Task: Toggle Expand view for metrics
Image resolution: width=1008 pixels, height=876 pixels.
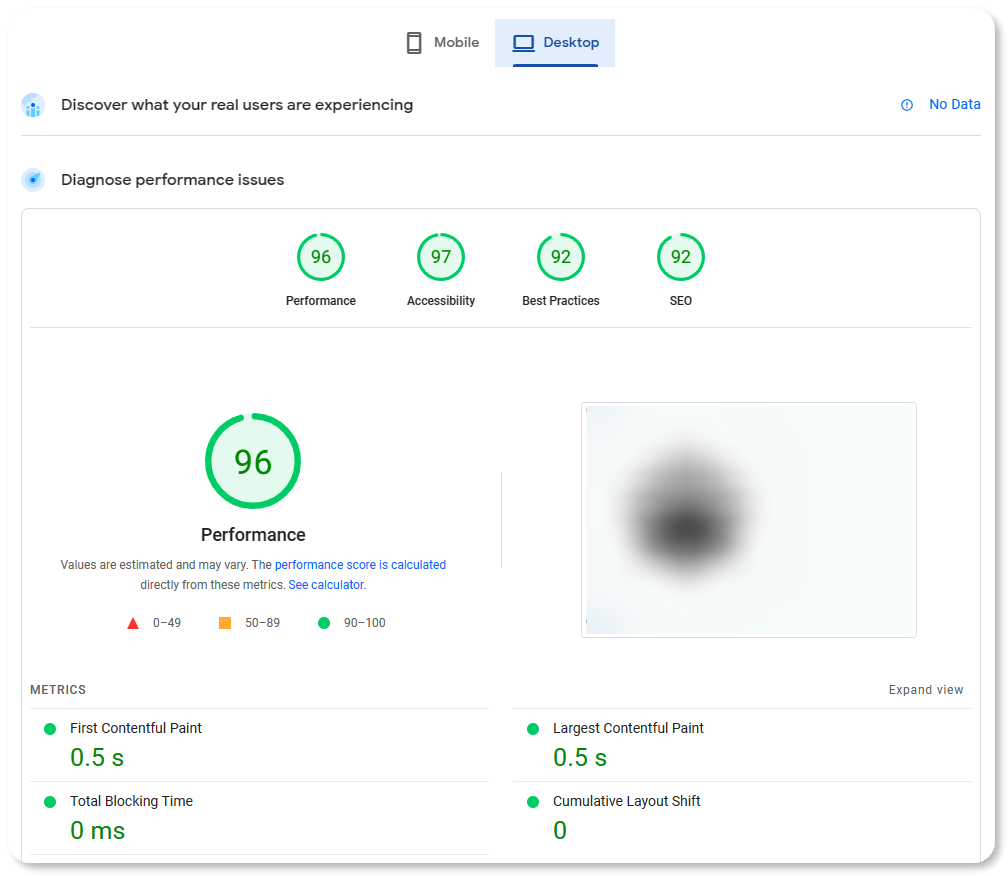Action: coord(926,690)
